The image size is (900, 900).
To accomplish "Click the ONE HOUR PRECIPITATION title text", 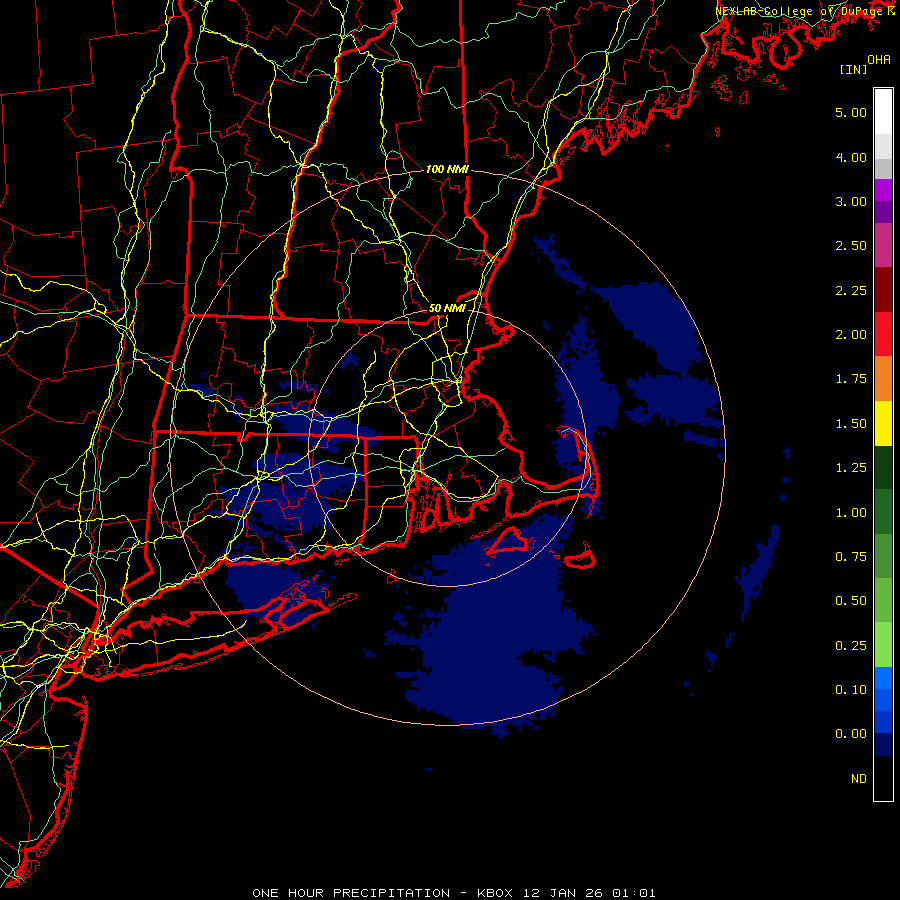I will [x=351, y=893].
